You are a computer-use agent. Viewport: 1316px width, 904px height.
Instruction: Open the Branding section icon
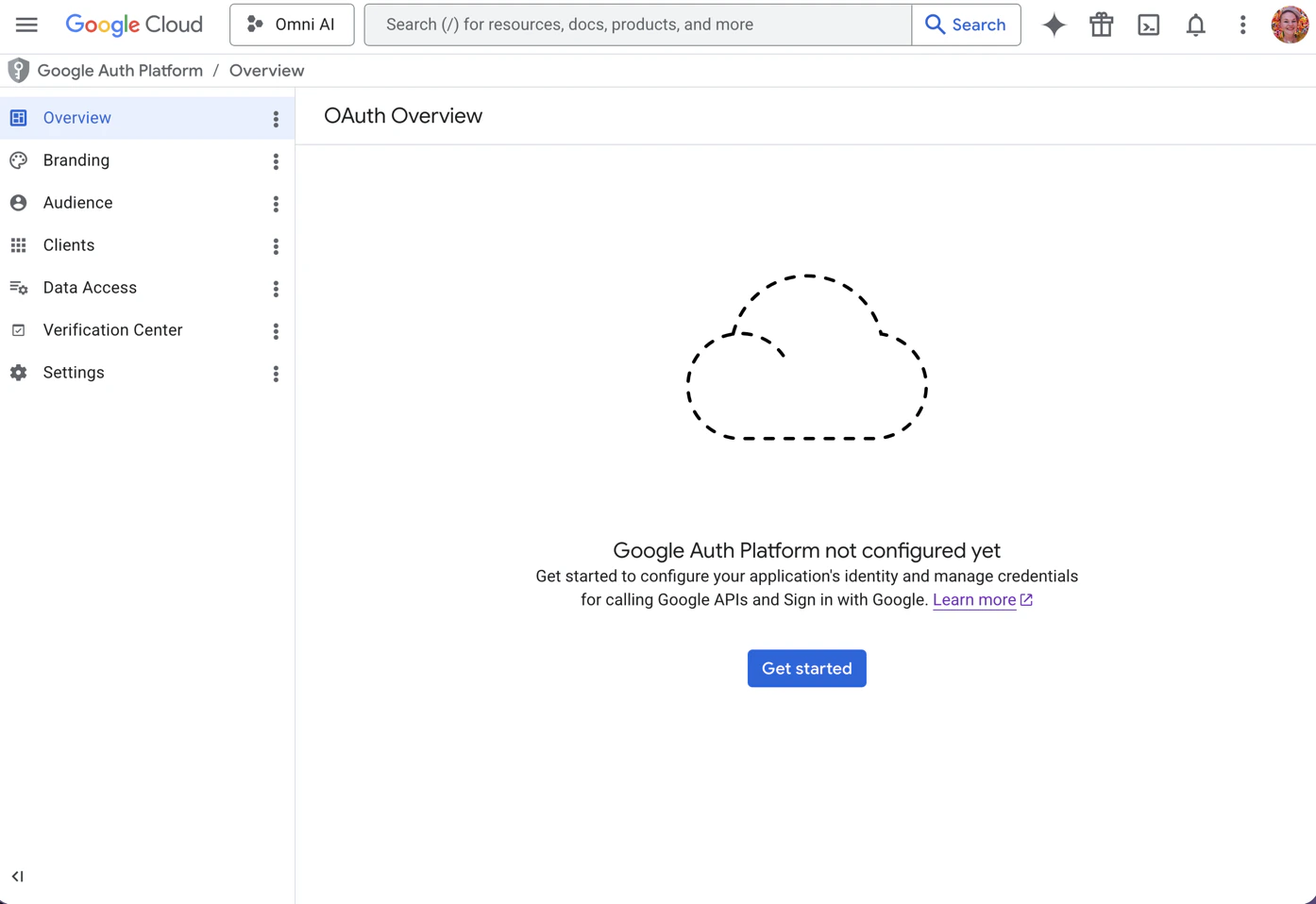click(x=18, y=160)
